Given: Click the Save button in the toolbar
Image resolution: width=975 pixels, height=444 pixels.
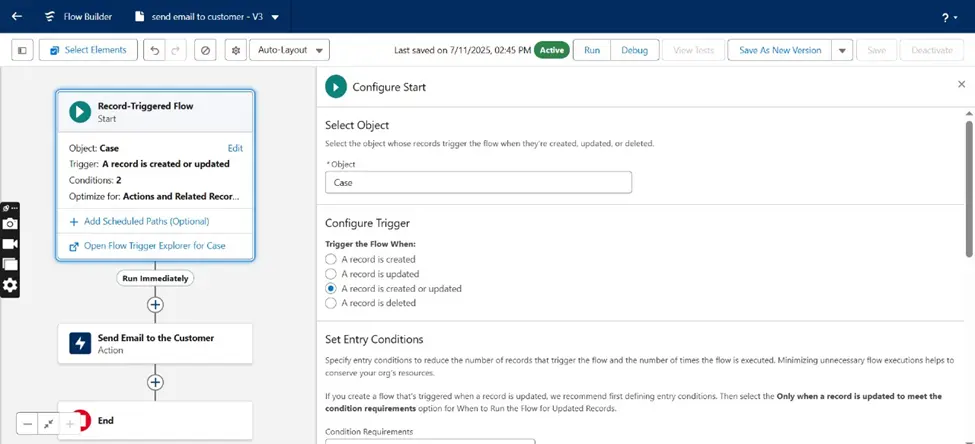Looking at the screenshot, I should click(876, 50).
